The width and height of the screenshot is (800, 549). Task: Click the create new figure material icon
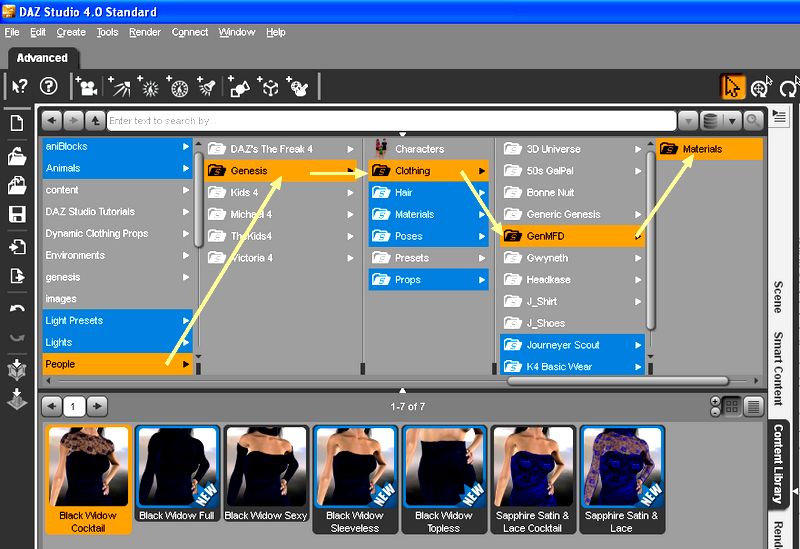pos(298,87)
